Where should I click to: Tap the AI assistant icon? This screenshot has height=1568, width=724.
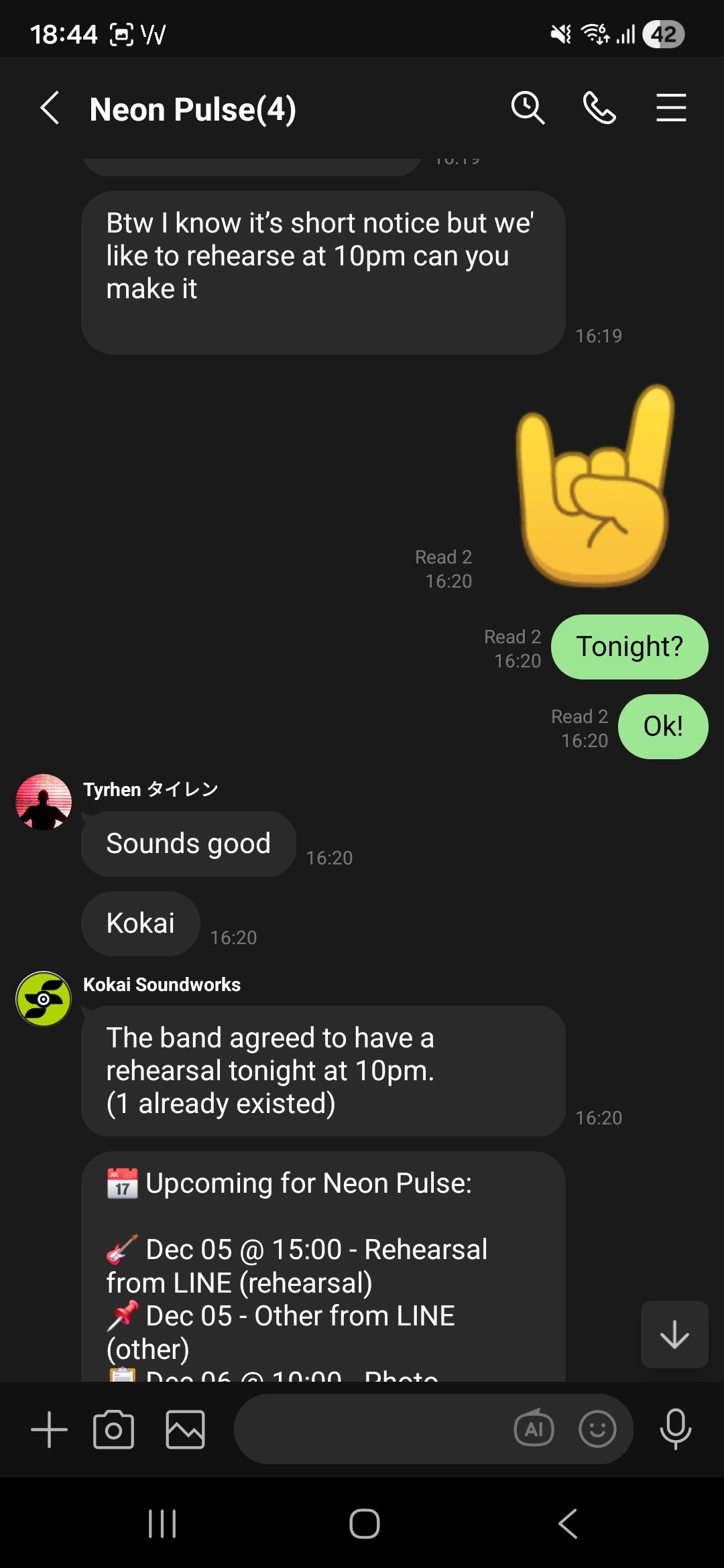click(x=534, y=1429)
